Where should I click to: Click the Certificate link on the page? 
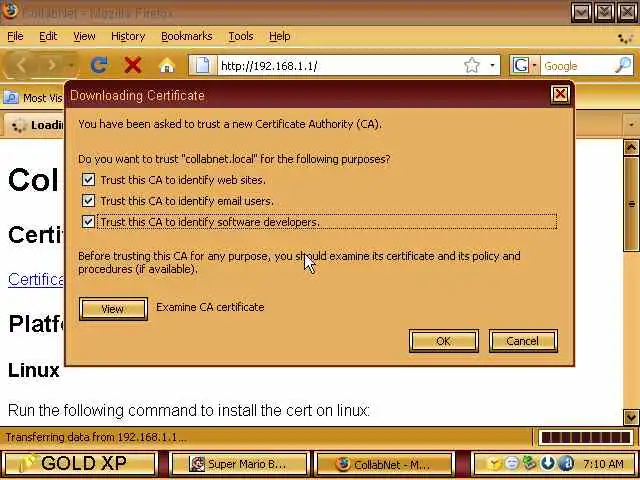tap(36, 280)
